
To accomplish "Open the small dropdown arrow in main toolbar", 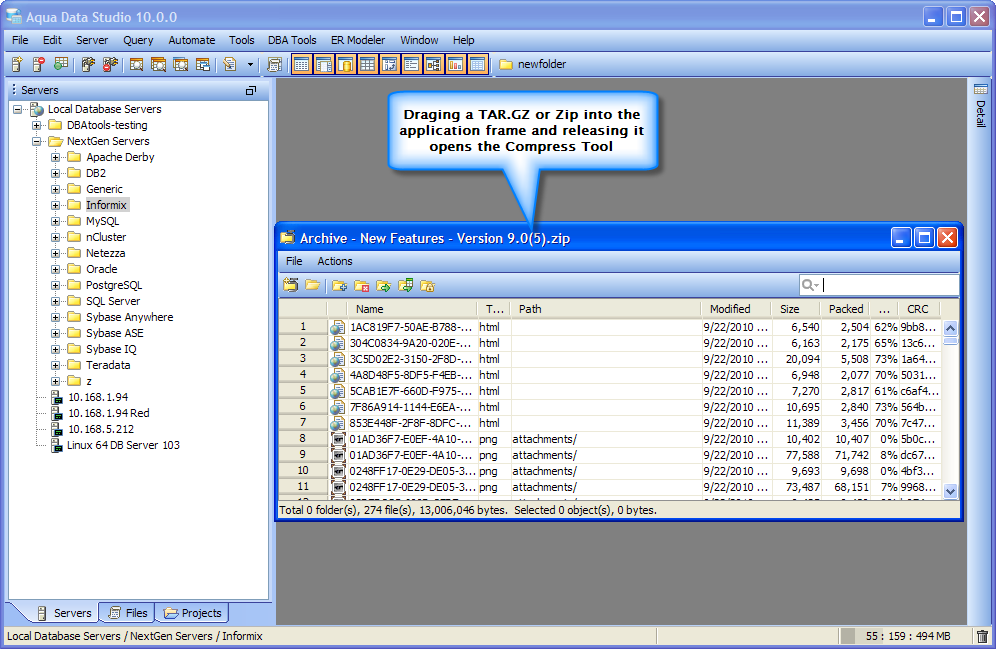I will tap(250, 64).
